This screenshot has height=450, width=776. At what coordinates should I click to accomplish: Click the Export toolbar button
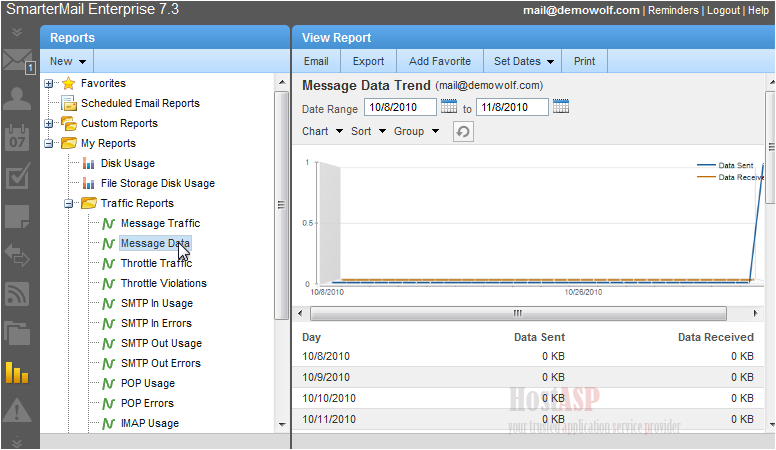coord(368,61)
